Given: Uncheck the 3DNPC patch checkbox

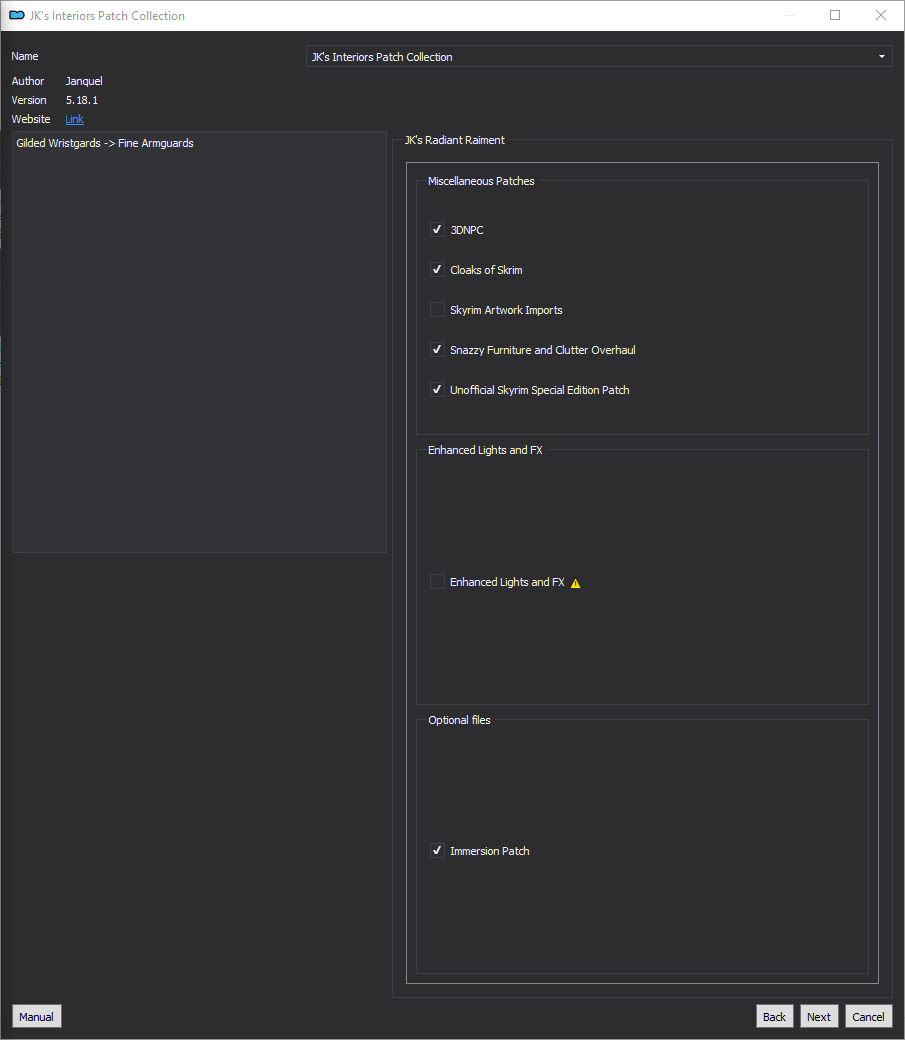Looking at the screenshot, I should point(437,229).
